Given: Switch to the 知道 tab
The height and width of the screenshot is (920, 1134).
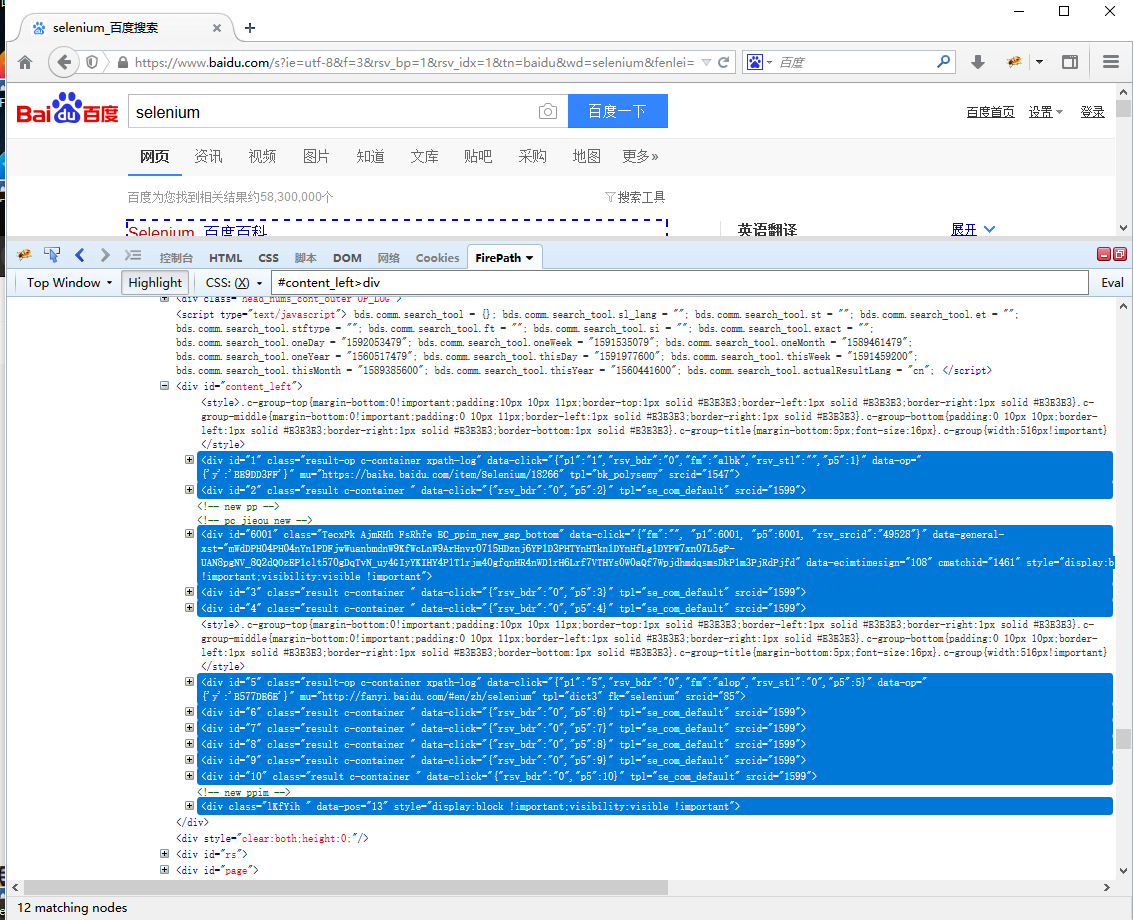Looking at the screenshot, I should click(370, 156).
